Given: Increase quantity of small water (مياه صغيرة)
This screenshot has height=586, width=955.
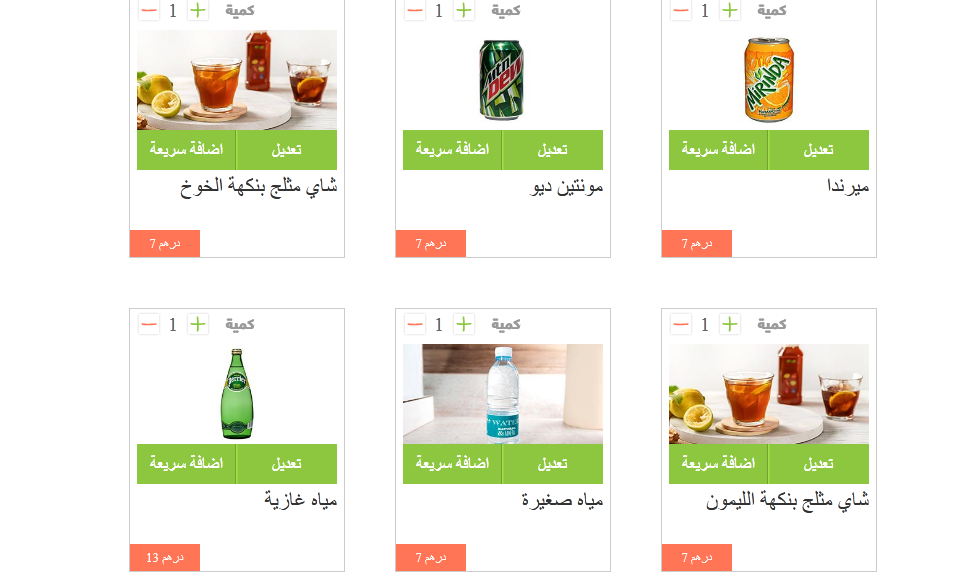Looking at the screenshot, I should [x=464, y=324].
